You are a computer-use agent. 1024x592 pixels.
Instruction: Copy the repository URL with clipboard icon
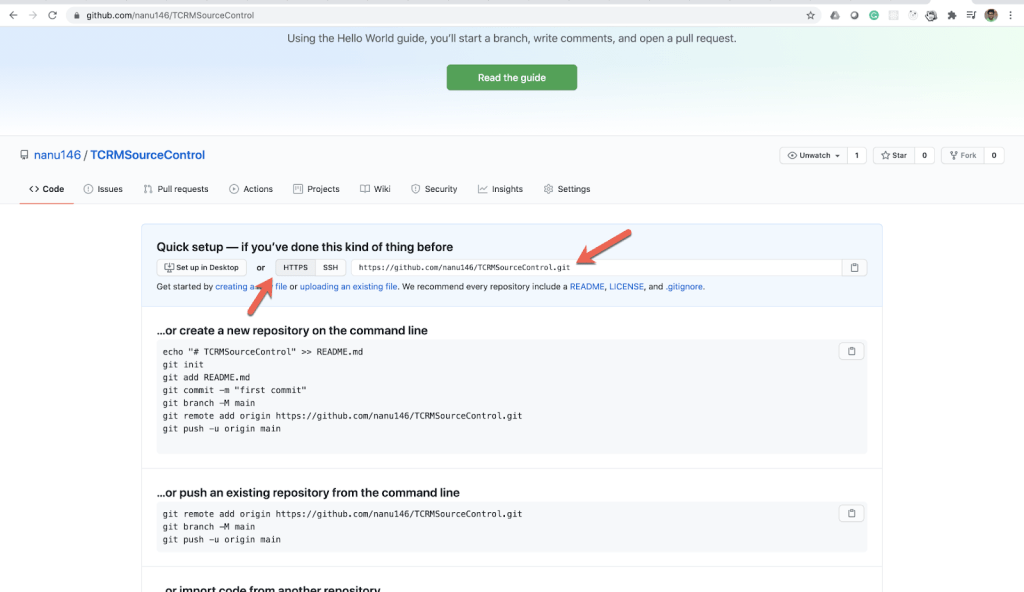[x=854, y=268]
